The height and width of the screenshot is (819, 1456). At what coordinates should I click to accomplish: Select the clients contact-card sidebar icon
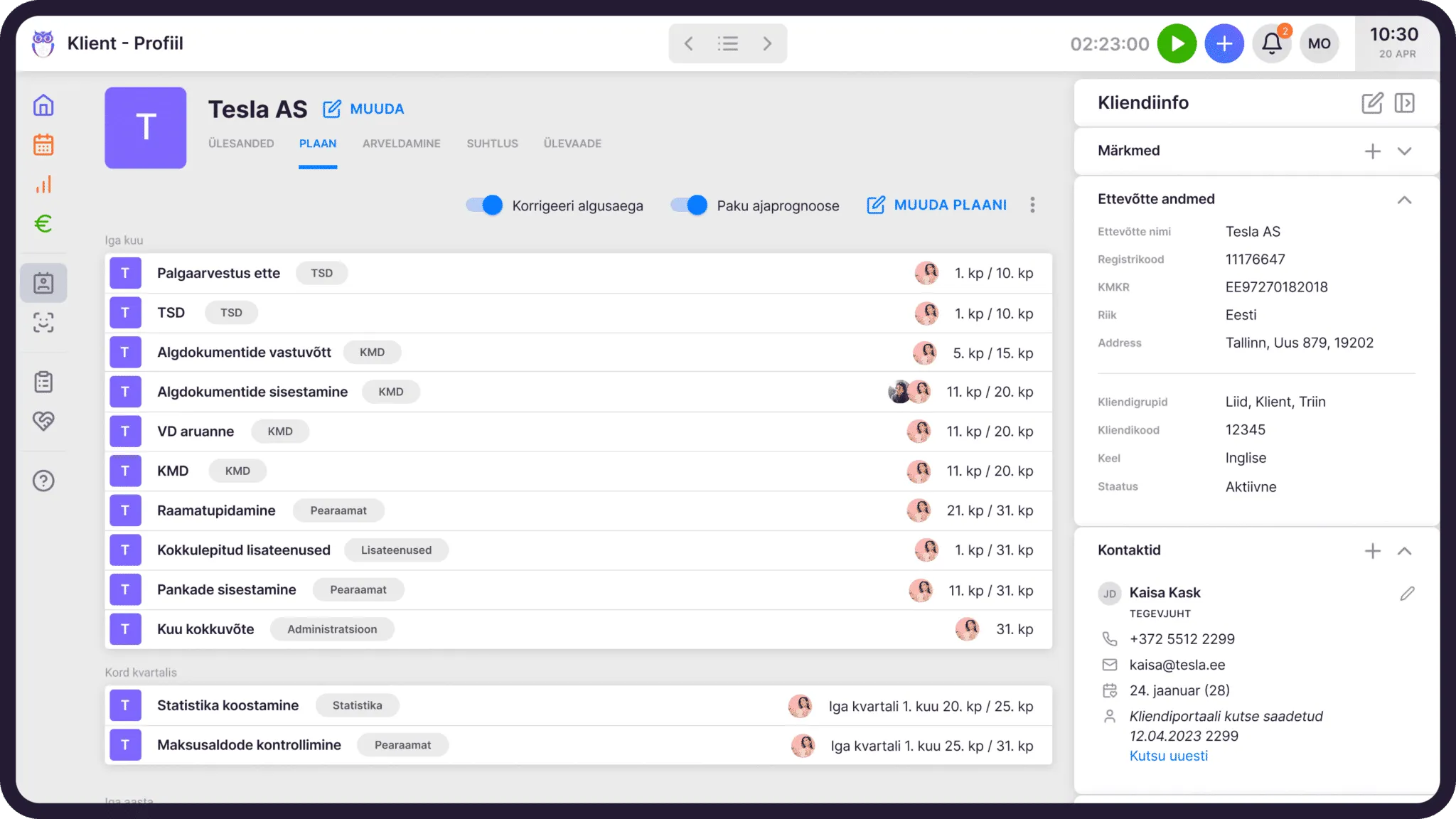tap(43, 283)
